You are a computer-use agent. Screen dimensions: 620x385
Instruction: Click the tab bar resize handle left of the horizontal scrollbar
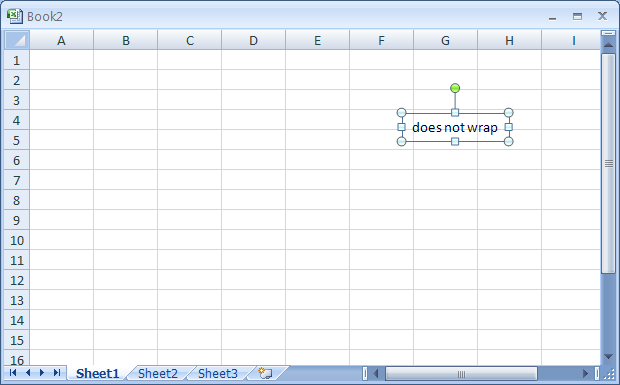tap(365, 373)
